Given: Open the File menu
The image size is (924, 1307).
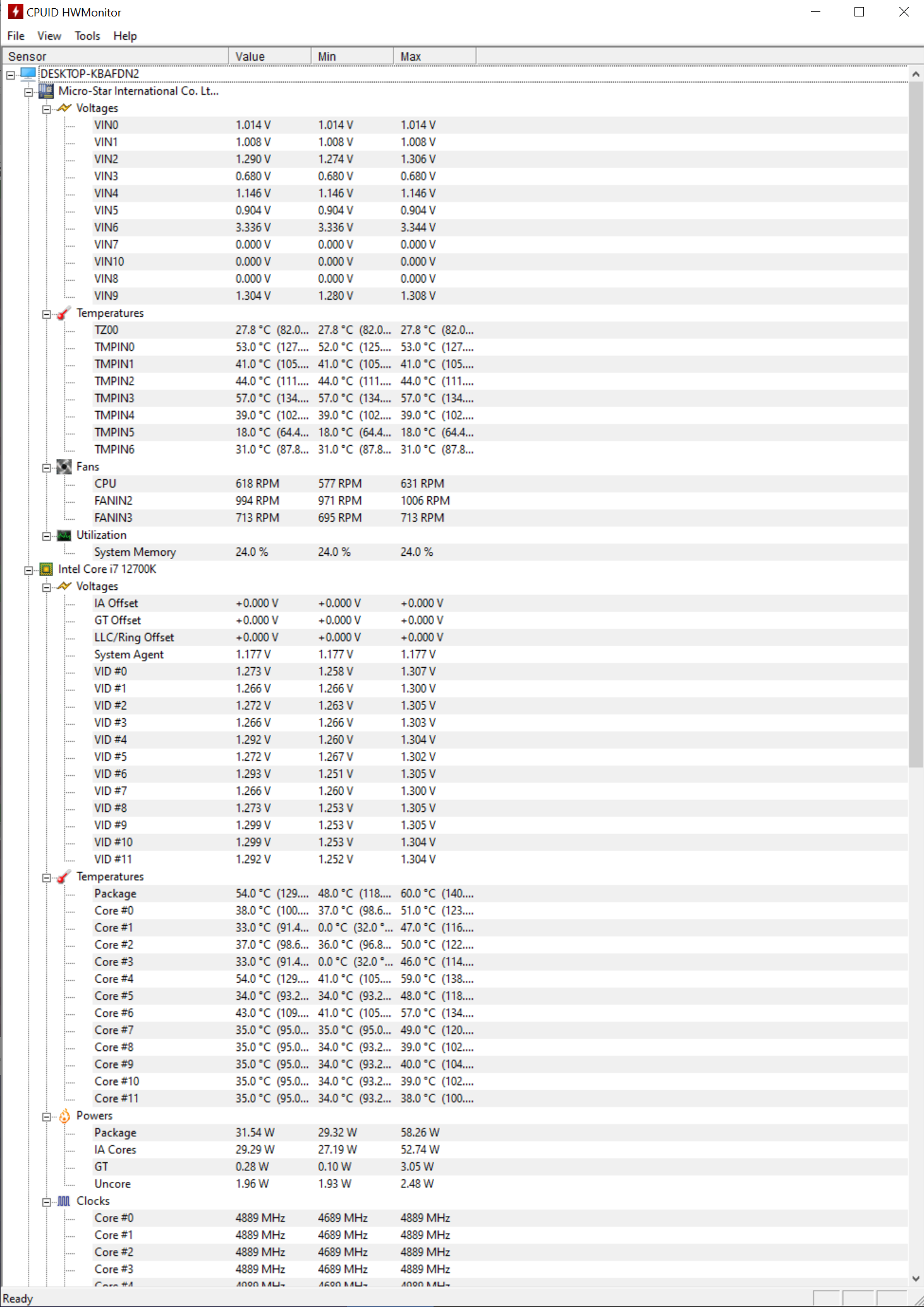Looking at the screenshot, I should click(x=16, y=36).
